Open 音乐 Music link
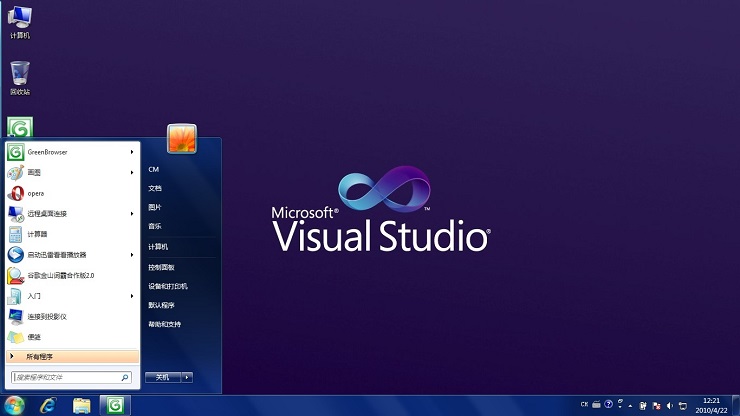This screenshot has height=416, width=740. 155,226
